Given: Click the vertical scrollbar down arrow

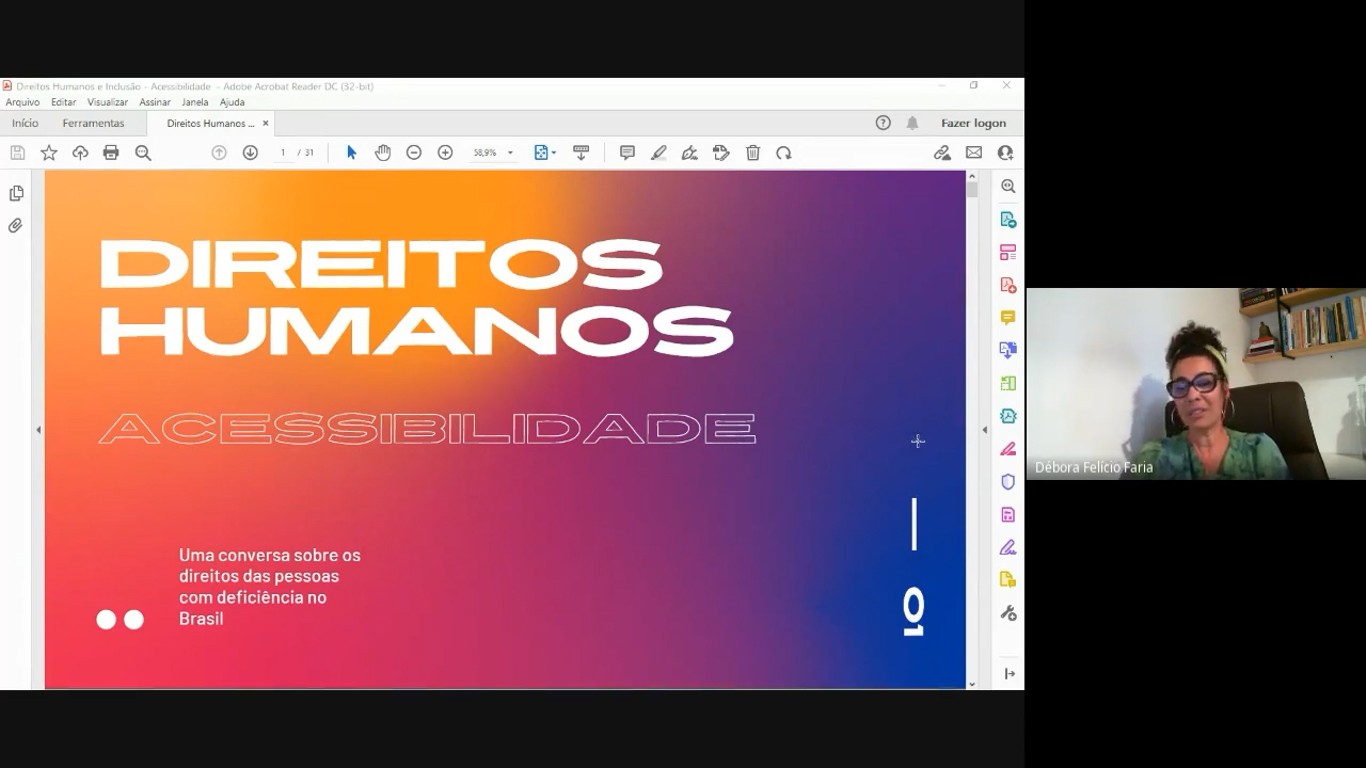Looking at the screenshot, I should pyautogui.click(x=971, y=685).
